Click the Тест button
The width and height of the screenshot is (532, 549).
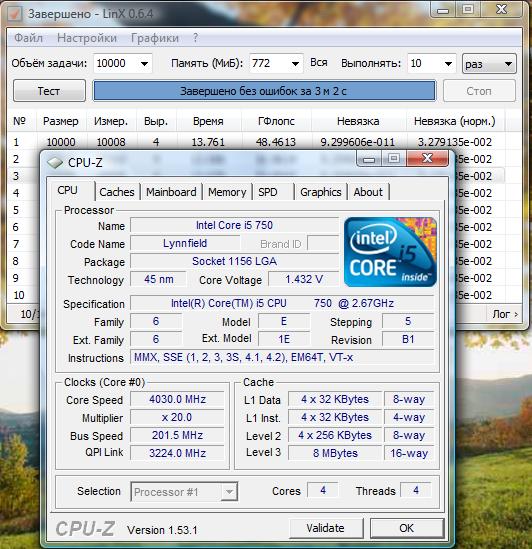(x=49, y=91)
